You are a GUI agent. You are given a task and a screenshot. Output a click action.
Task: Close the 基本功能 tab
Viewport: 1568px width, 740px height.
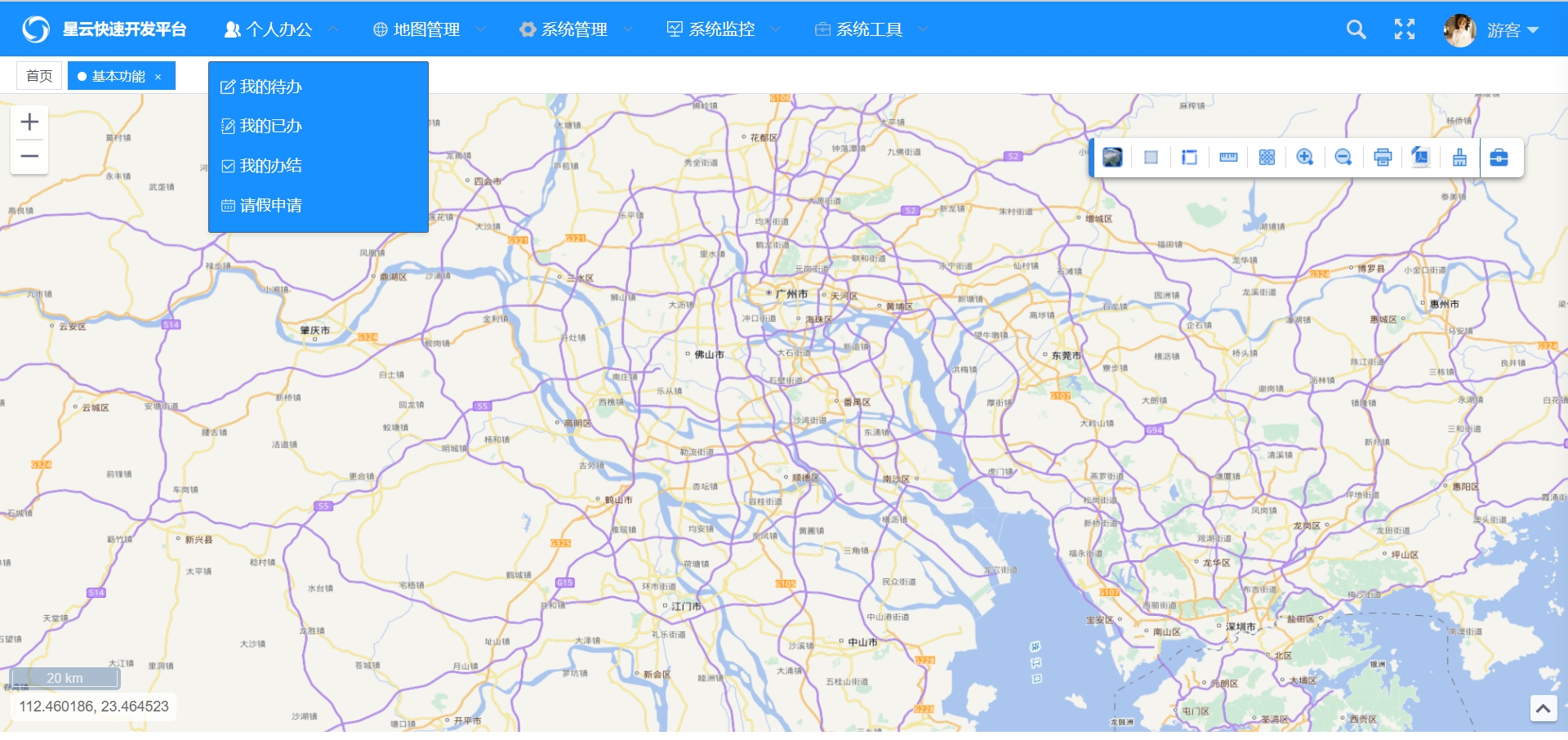158,77
